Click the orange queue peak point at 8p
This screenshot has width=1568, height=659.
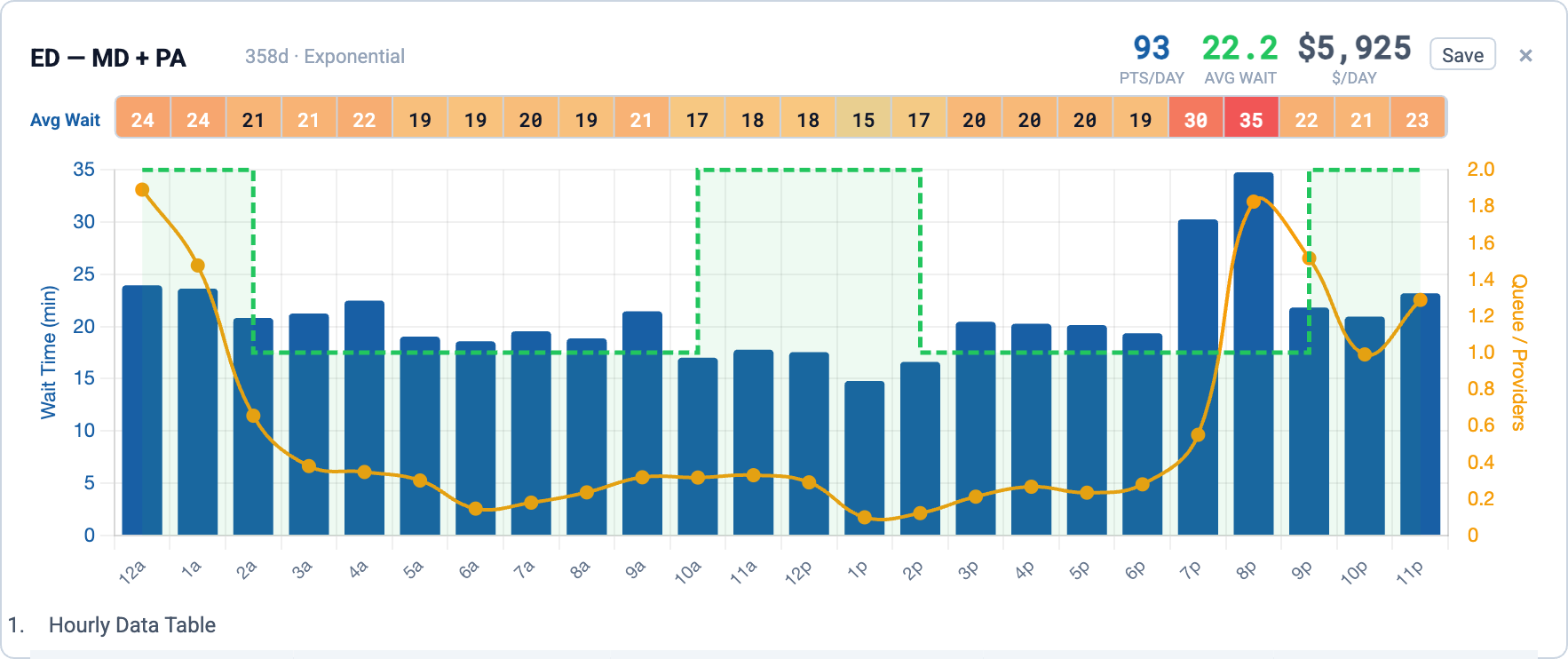1254,202
